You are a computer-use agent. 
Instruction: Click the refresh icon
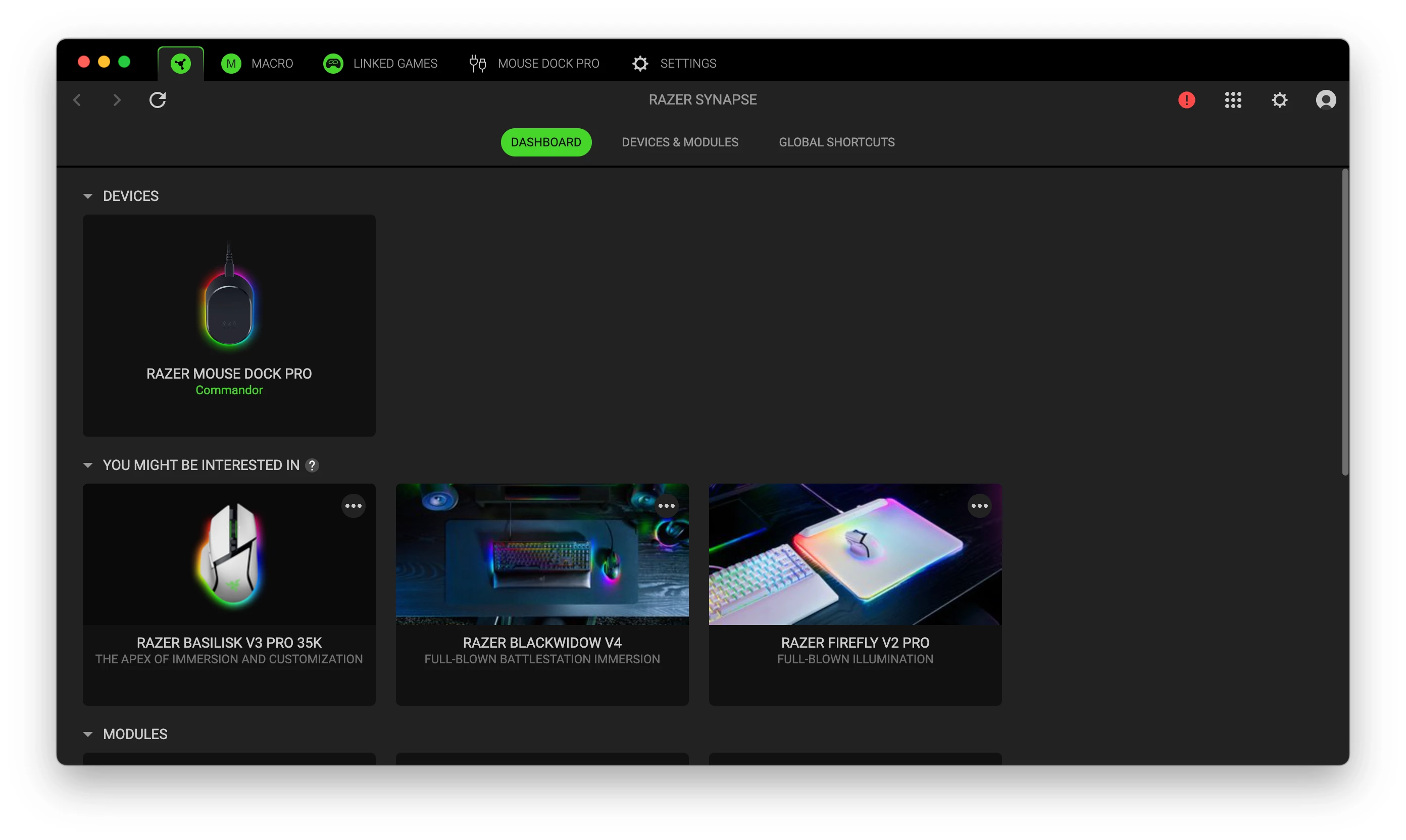tap(158, 100)
